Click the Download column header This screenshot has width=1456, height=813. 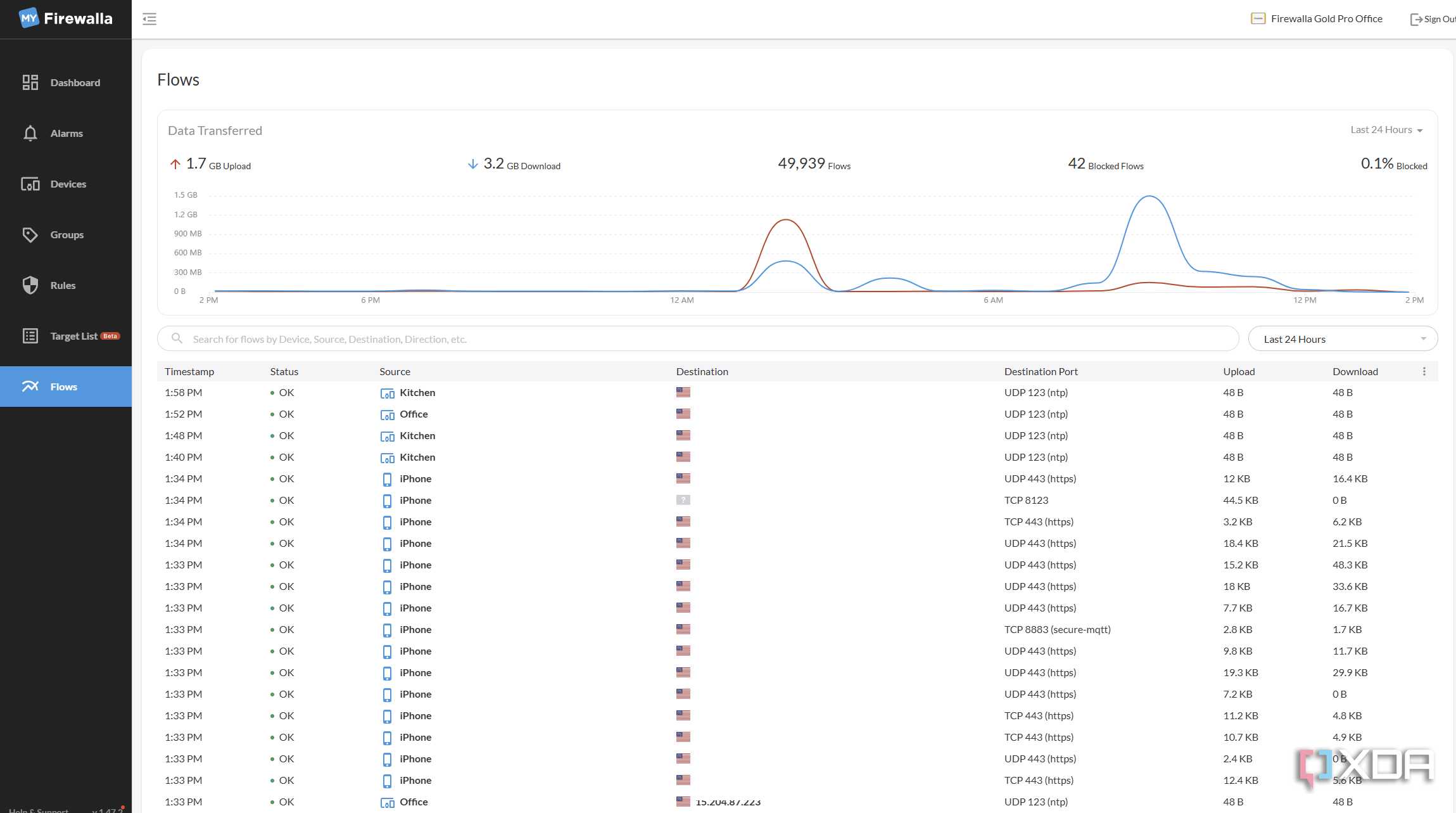[1355, 371]
